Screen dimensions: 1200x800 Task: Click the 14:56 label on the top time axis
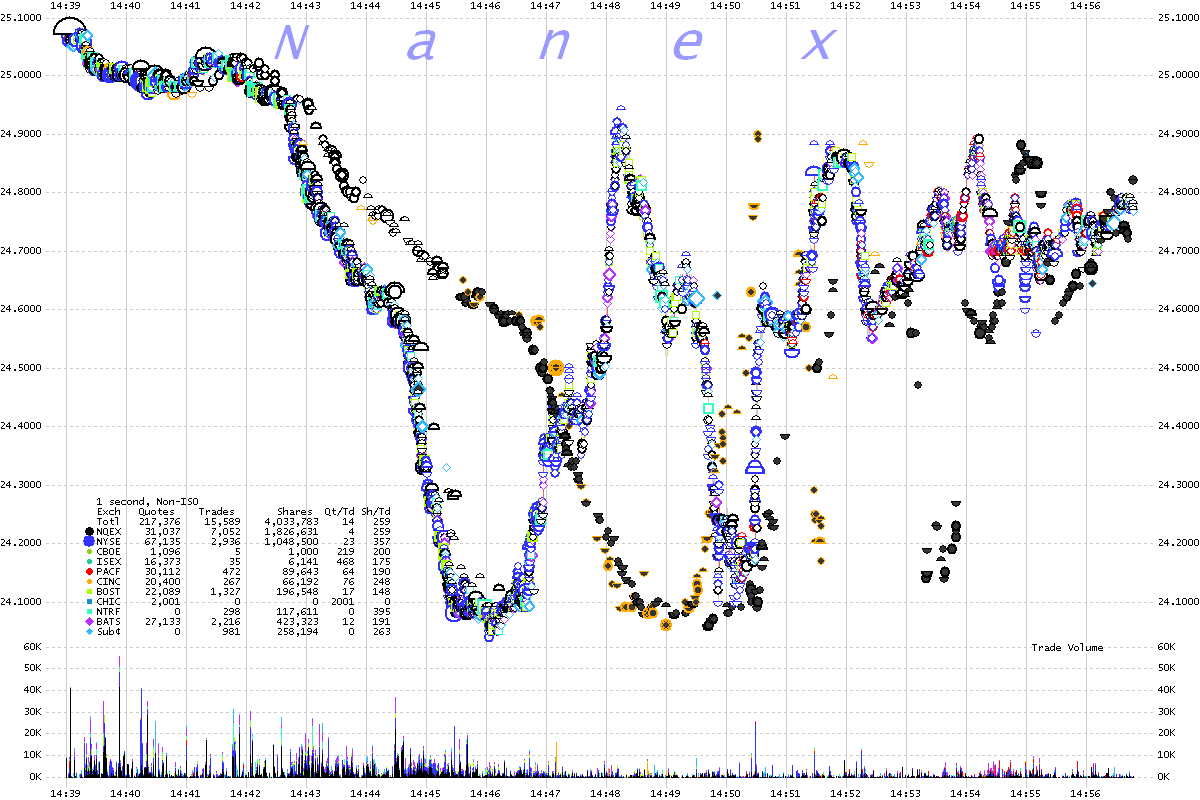(x=1086, y=5)
